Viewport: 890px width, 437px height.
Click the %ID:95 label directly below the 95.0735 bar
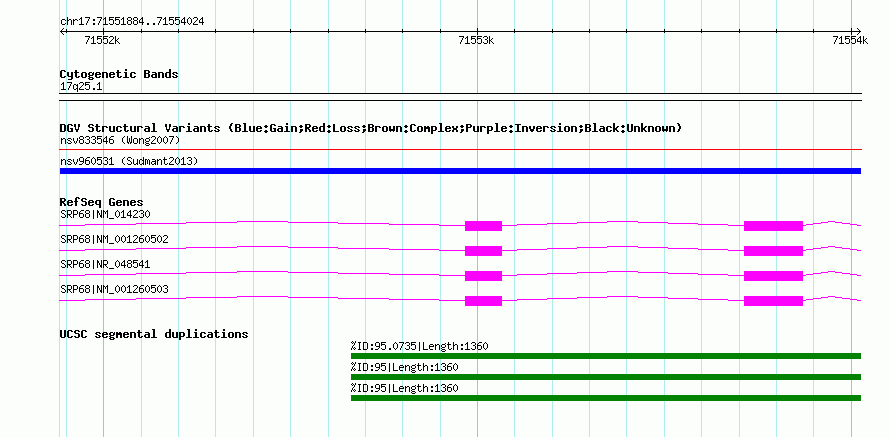coord(405,367)
